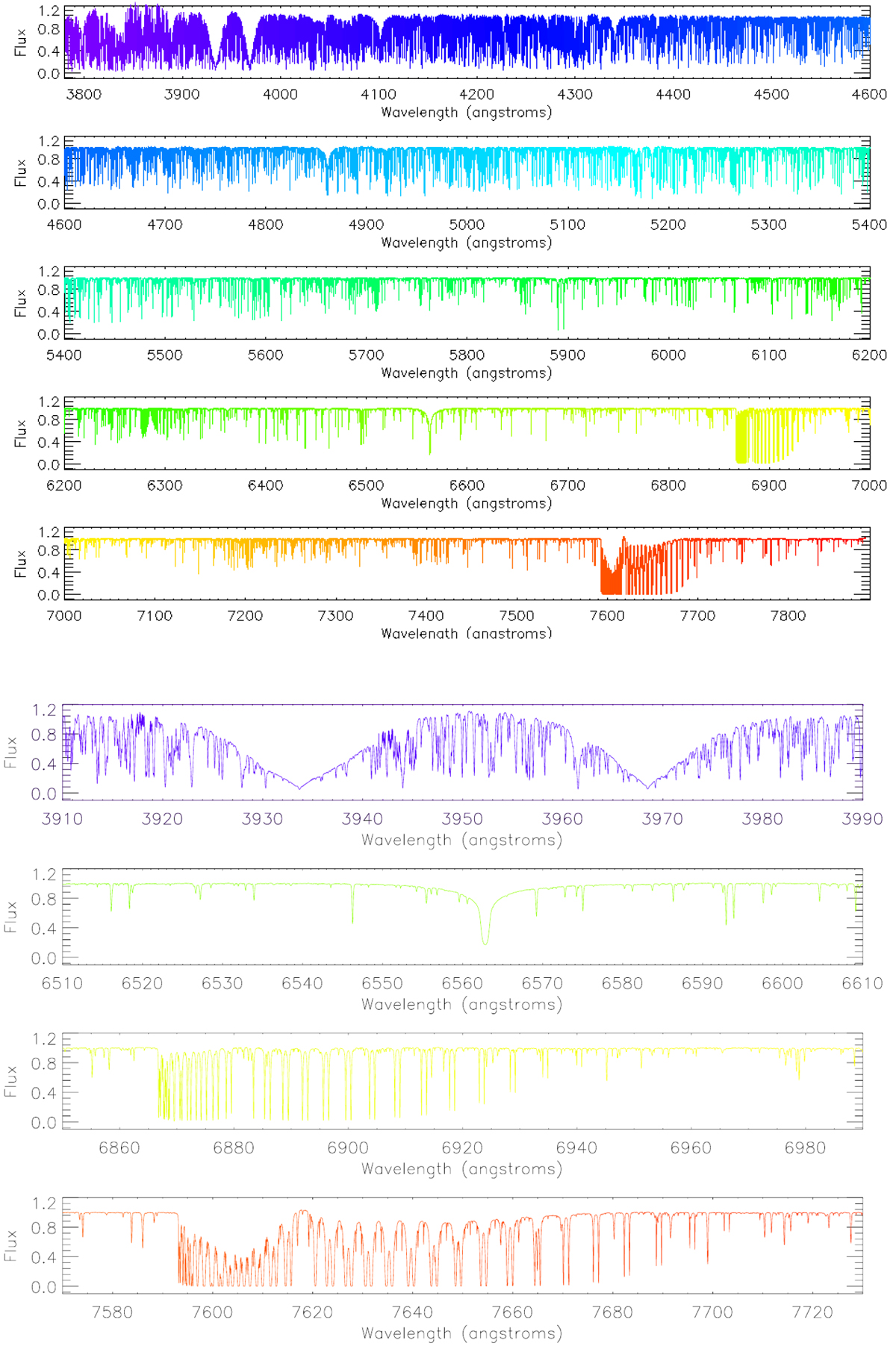Click the 6860 tick on yellow plot
Viewport: 896px width, 1349px height.
coord(119,1147)
